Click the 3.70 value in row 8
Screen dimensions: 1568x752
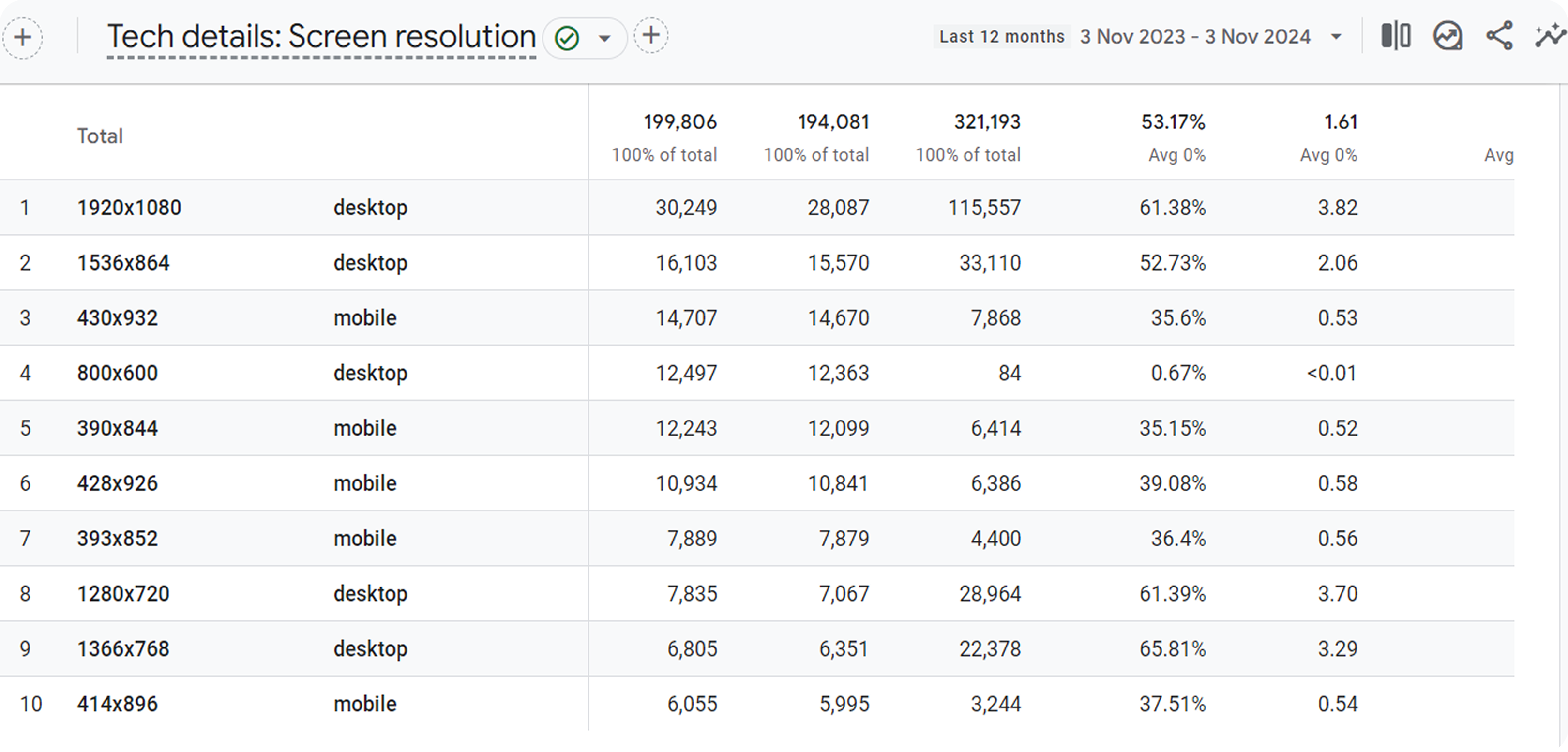[1337, 593]
